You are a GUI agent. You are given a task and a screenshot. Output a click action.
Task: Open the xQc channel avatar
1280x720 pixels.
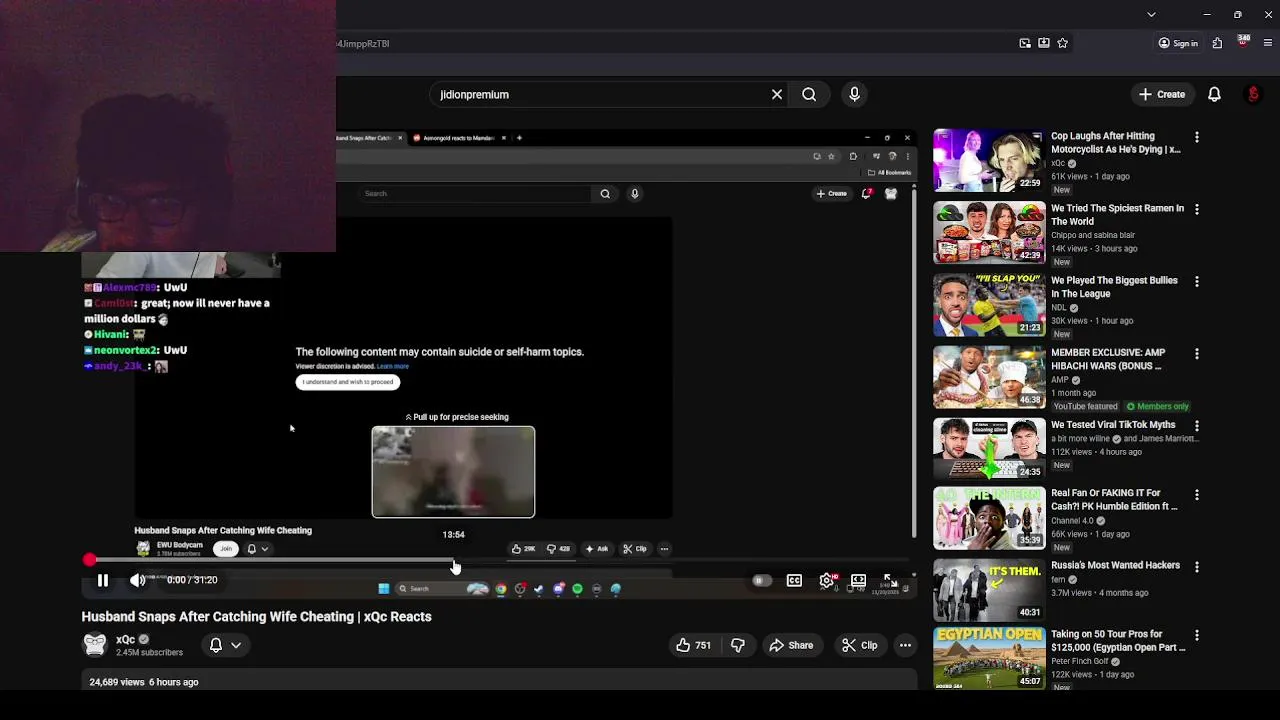pyautogui.click(x=95, y=645)
